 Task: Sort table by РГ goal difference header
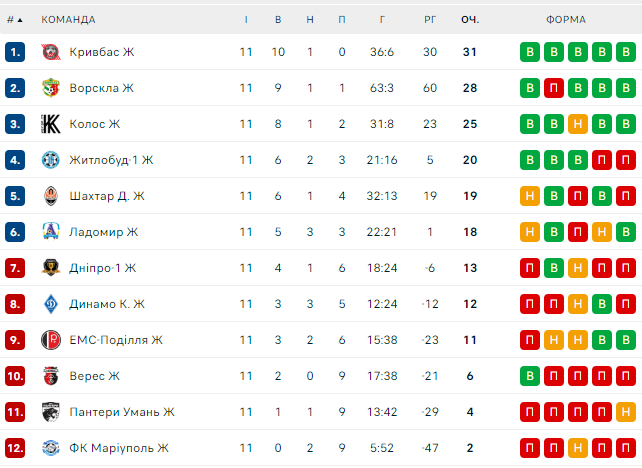click(x=430, y=19)
